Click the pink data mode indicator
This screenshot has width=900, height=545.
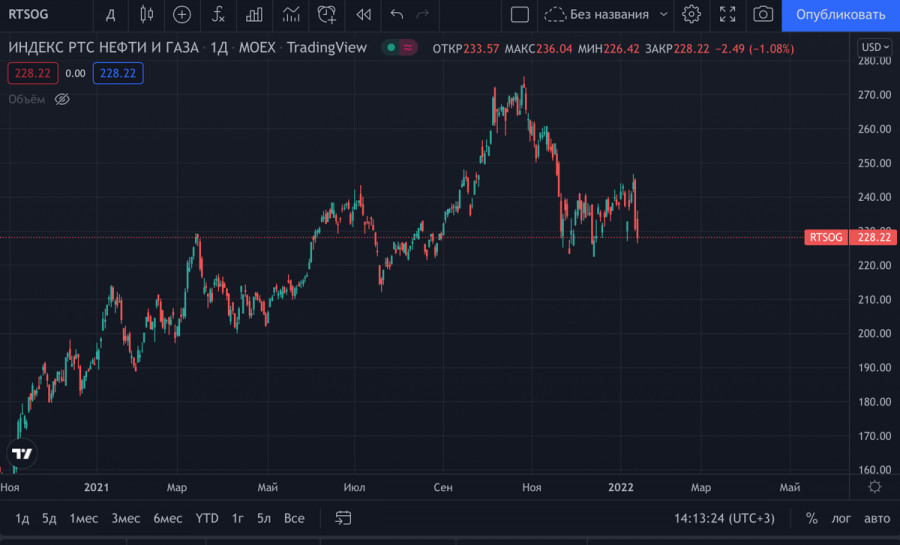(x=408, y=48)
